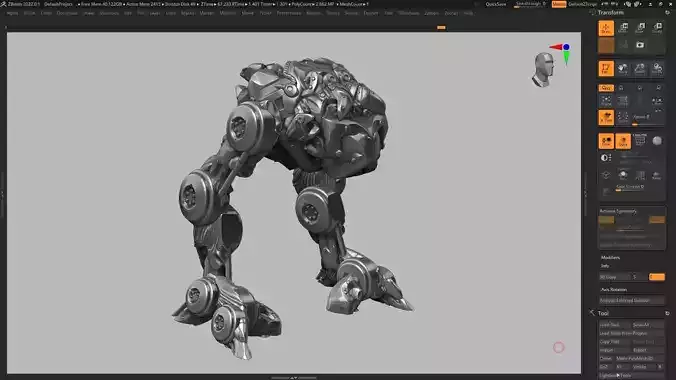
Task: Click the QuickSave button
Action: 496,4
